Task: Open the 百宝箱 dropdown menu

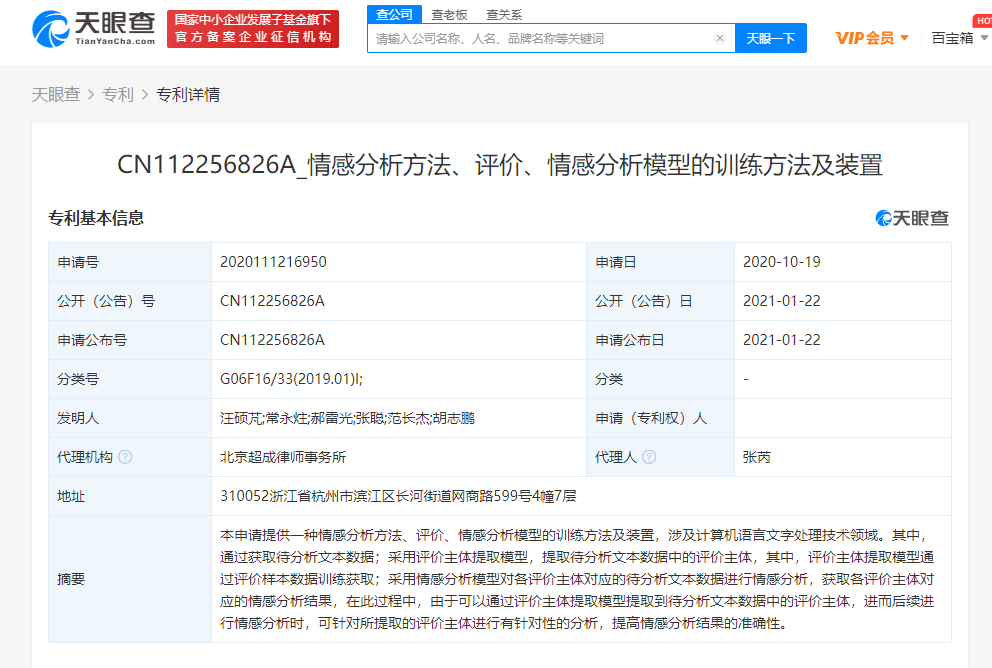Action: pos(958,38)
